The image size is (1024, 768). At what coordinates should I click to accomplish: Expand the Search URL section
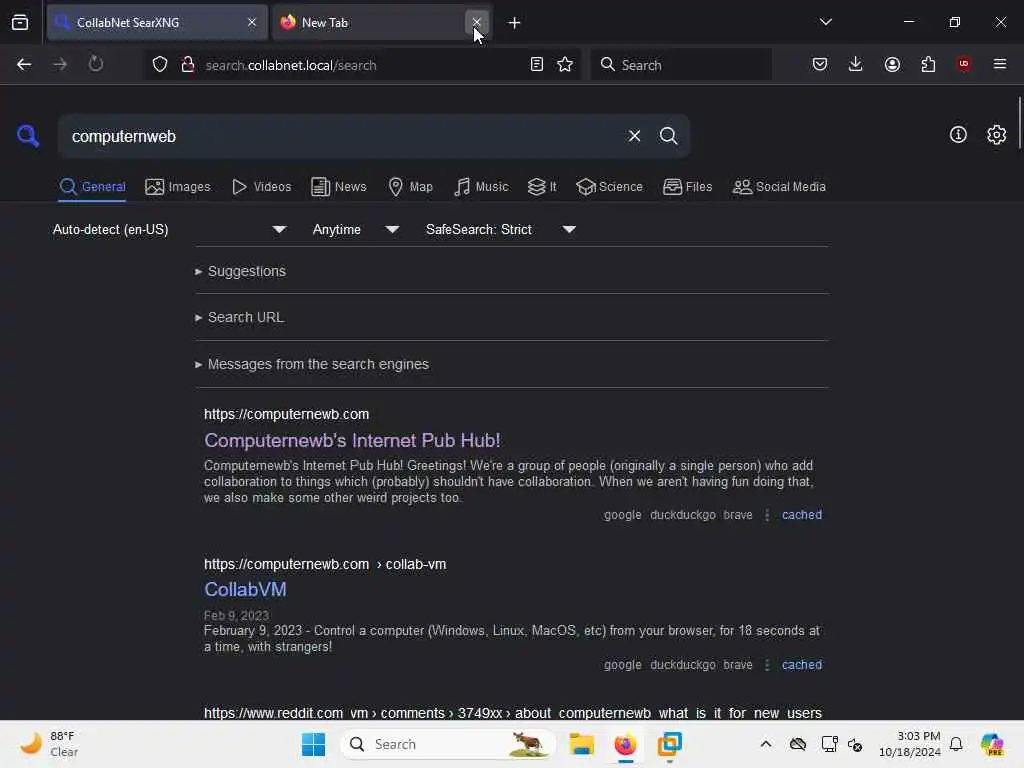239,317
